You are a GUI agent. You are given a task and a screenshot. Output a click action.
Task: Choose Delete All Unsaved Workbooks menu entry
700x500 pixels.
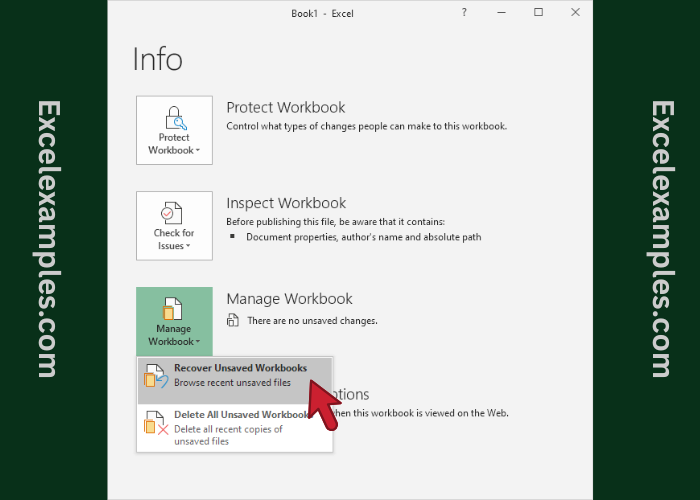[238, 422]
